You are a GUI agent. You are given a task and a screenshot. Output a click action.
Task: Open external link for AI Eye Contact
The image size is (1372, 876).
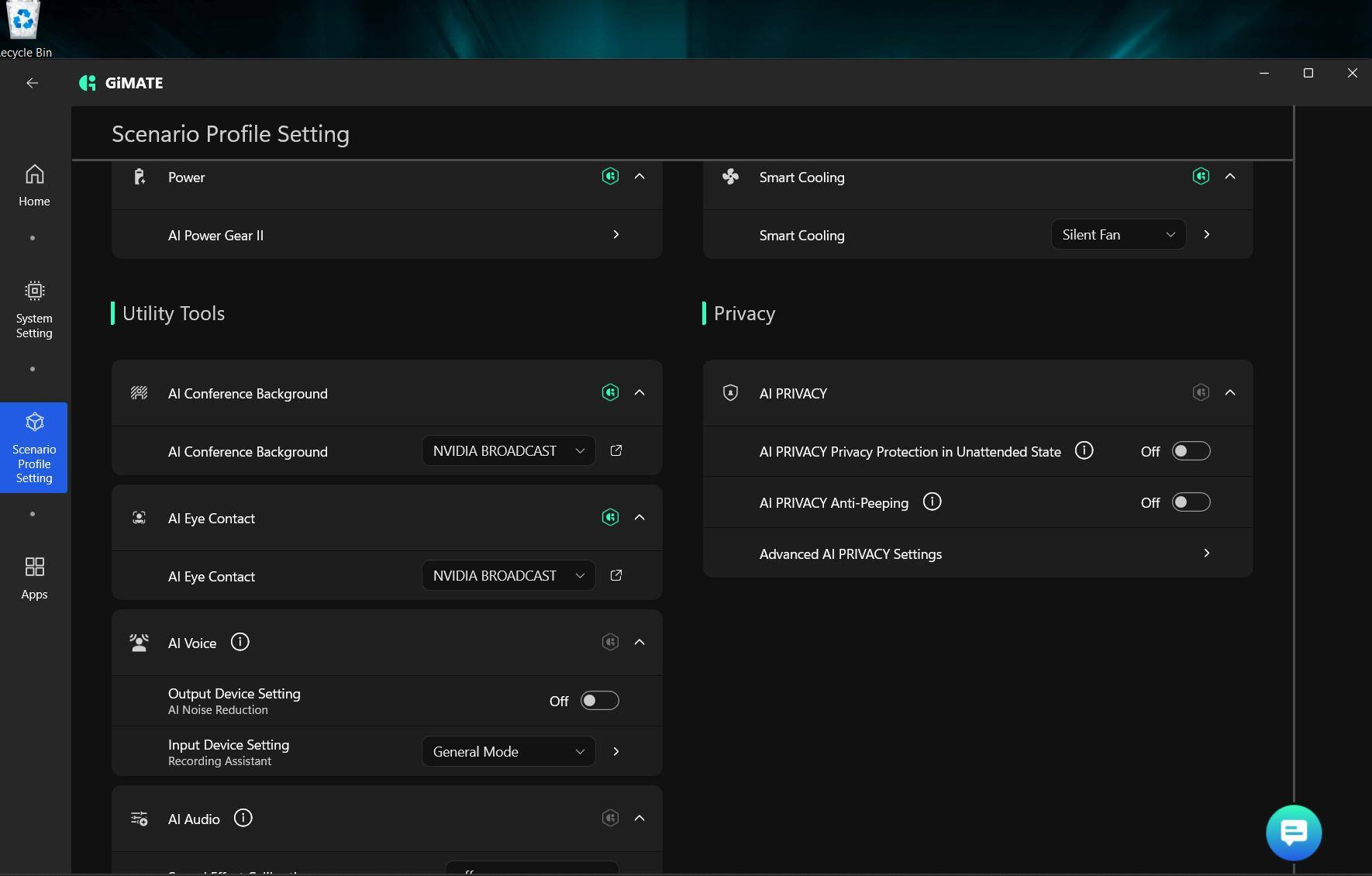point(616,575)
